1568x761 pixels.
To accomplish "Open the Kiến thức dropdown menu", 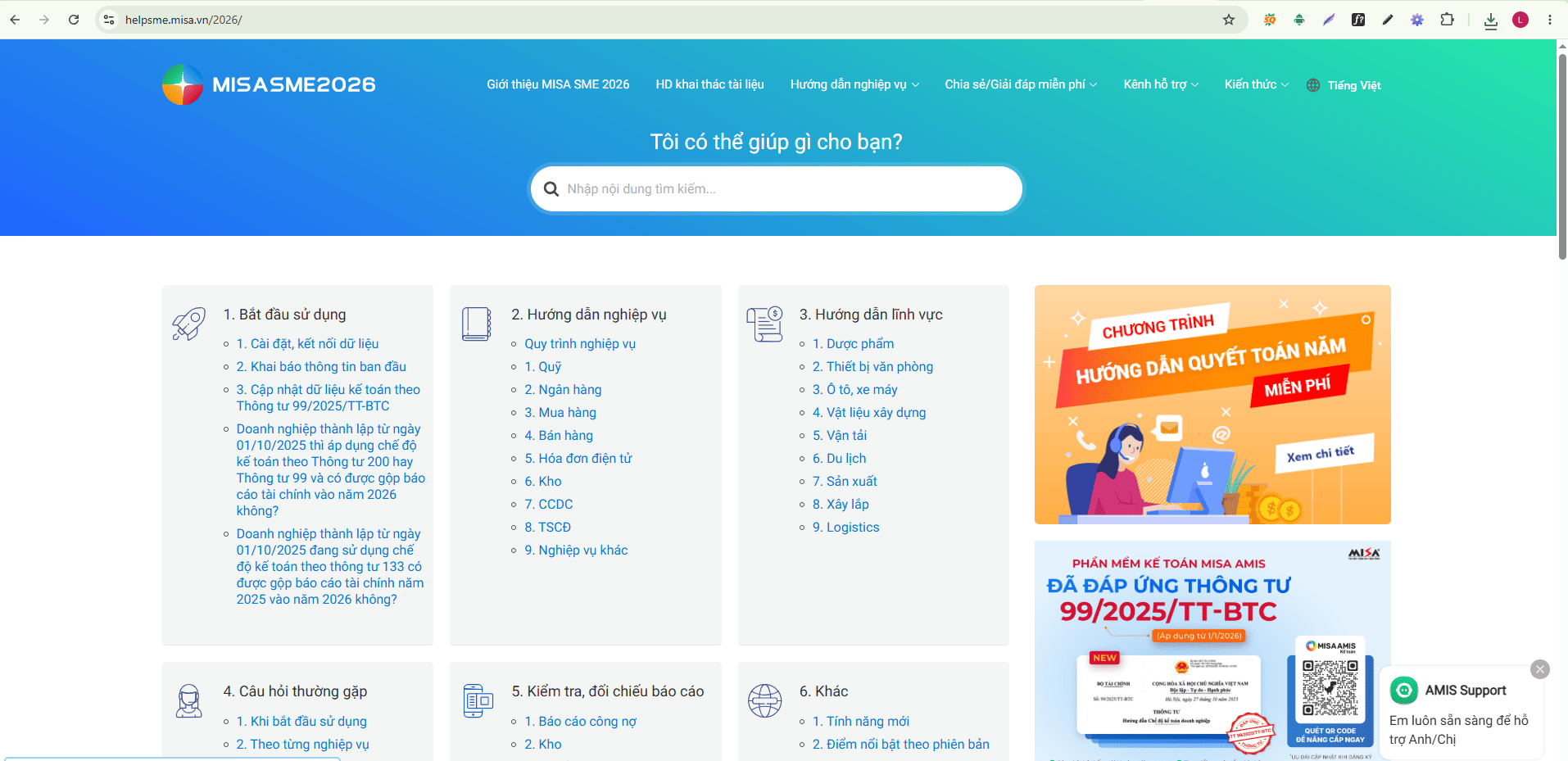I will pyautogui.click(x=1257, y=84).
